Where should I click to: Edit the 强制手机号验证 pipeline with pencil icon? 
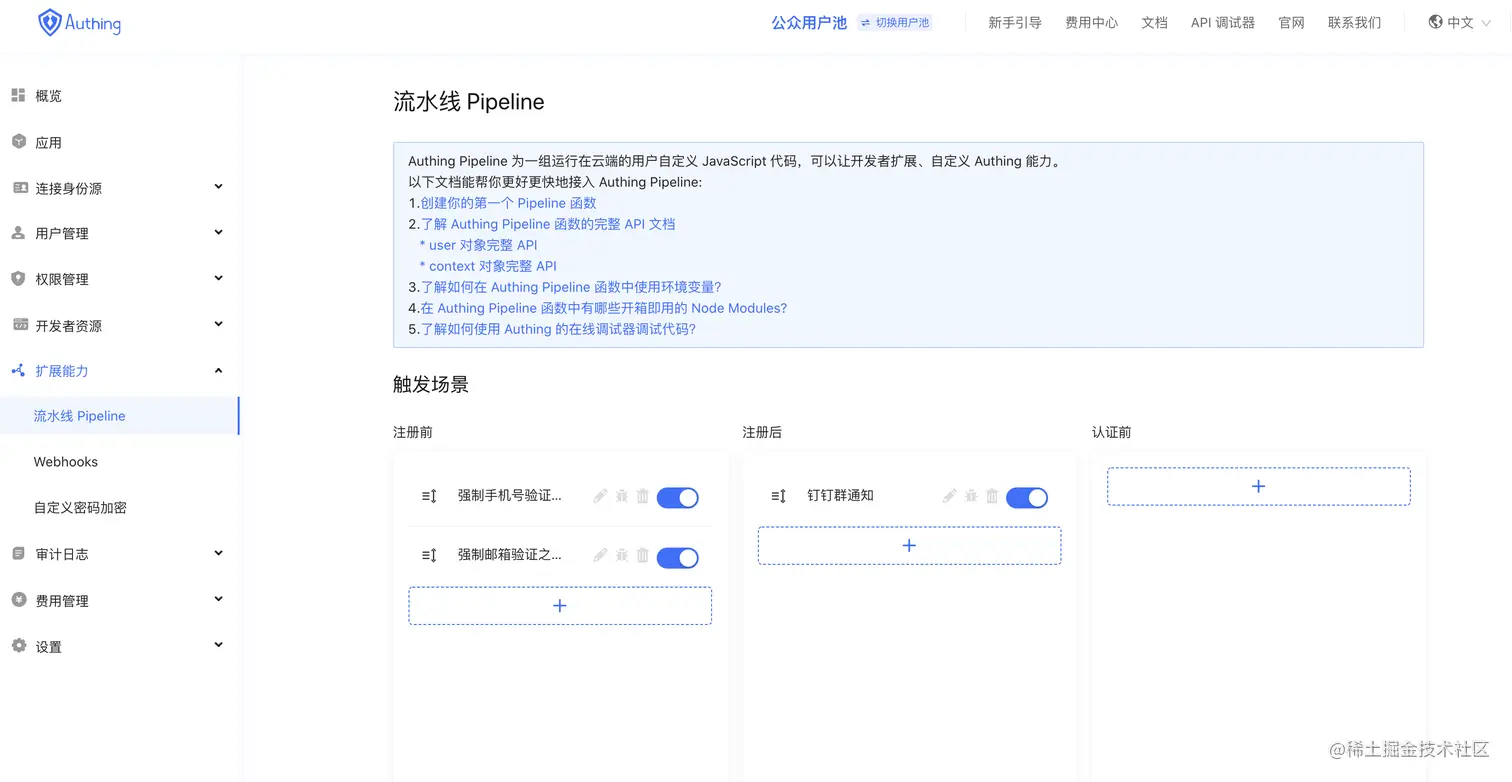pyautogui.click(x=600, y=495)
